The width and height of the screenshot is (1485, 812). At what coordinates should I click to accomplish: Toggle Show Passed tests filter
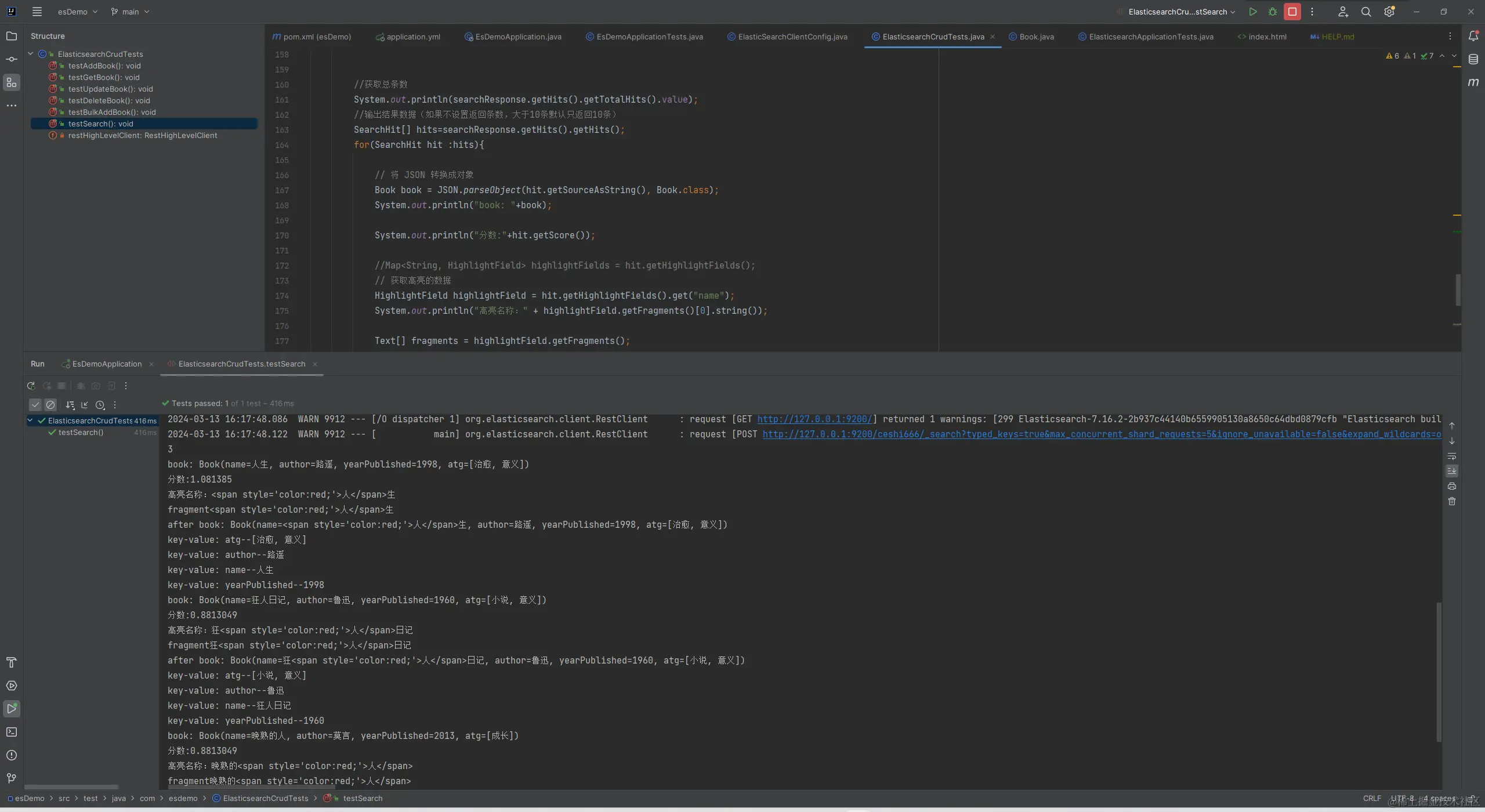point(35,405)
